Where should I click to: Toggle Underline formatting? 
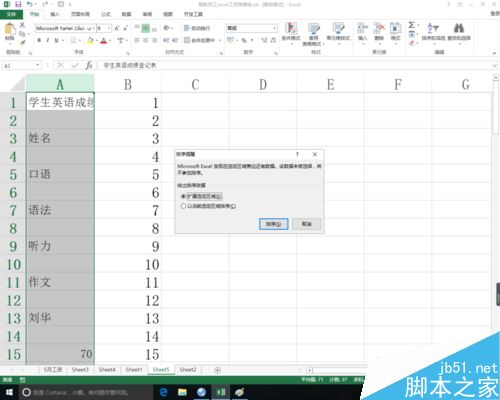tap(56, 40)
